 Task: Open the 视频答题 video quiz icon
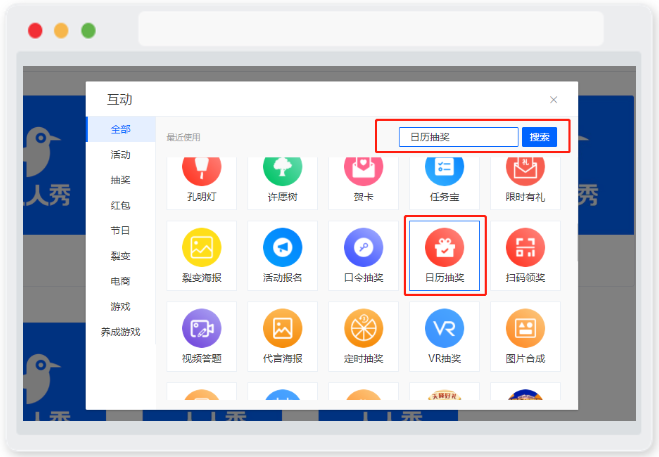coord(201,328)
